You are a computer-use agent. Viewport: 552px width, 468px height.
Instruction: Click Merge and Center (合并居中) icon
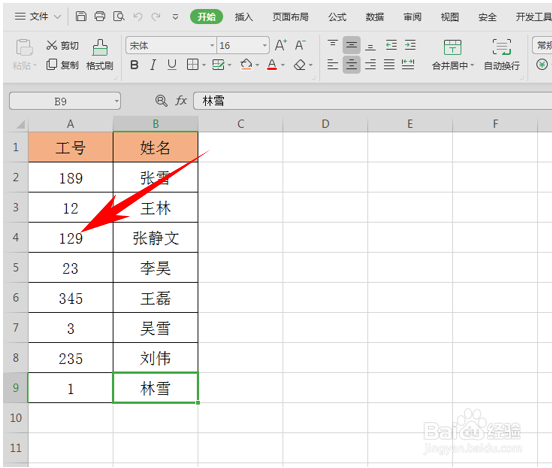(452, 48)
